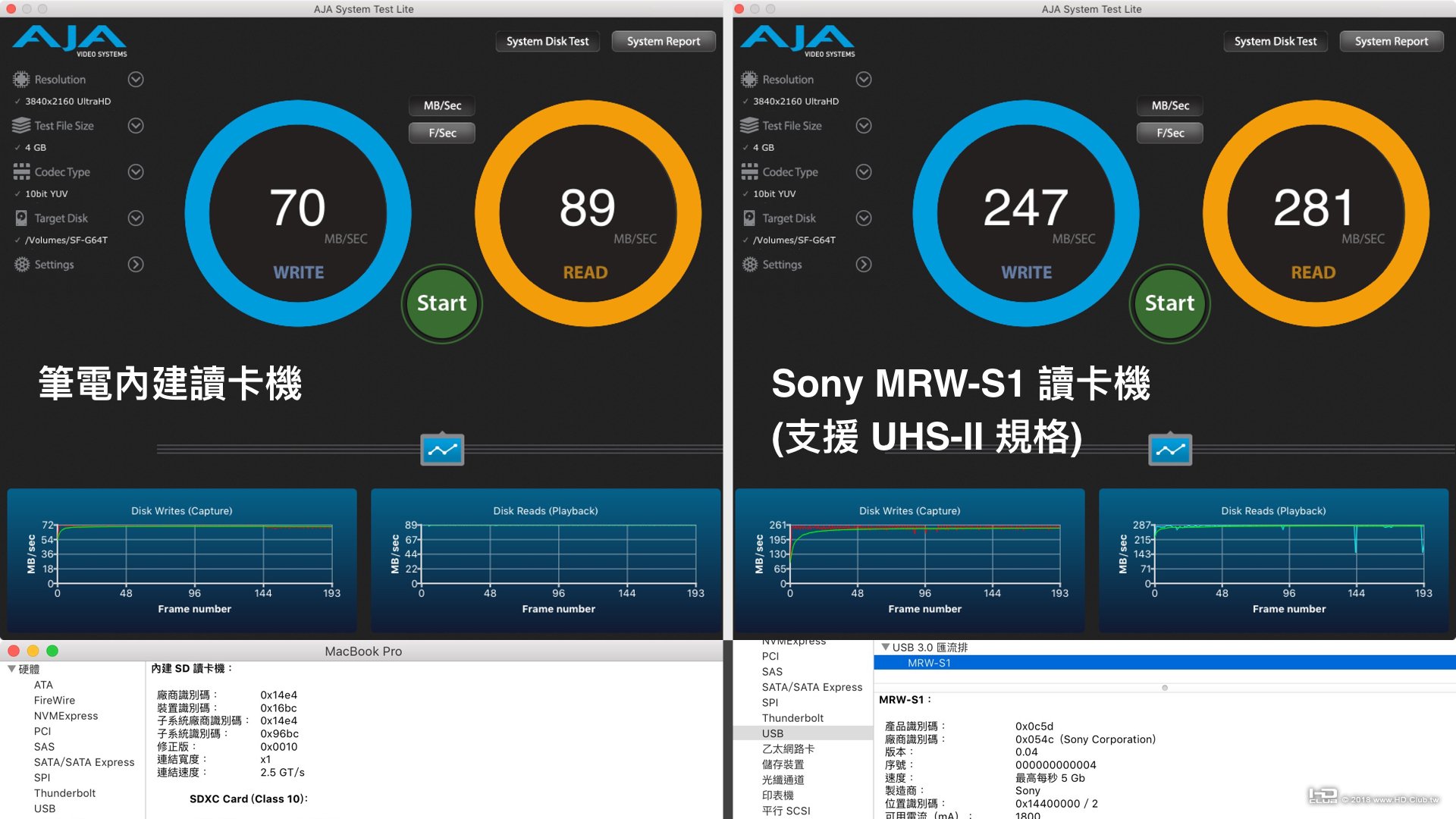Open System Disk Test tab in right window
The image size is (1456, 819).
point(1276,41)
